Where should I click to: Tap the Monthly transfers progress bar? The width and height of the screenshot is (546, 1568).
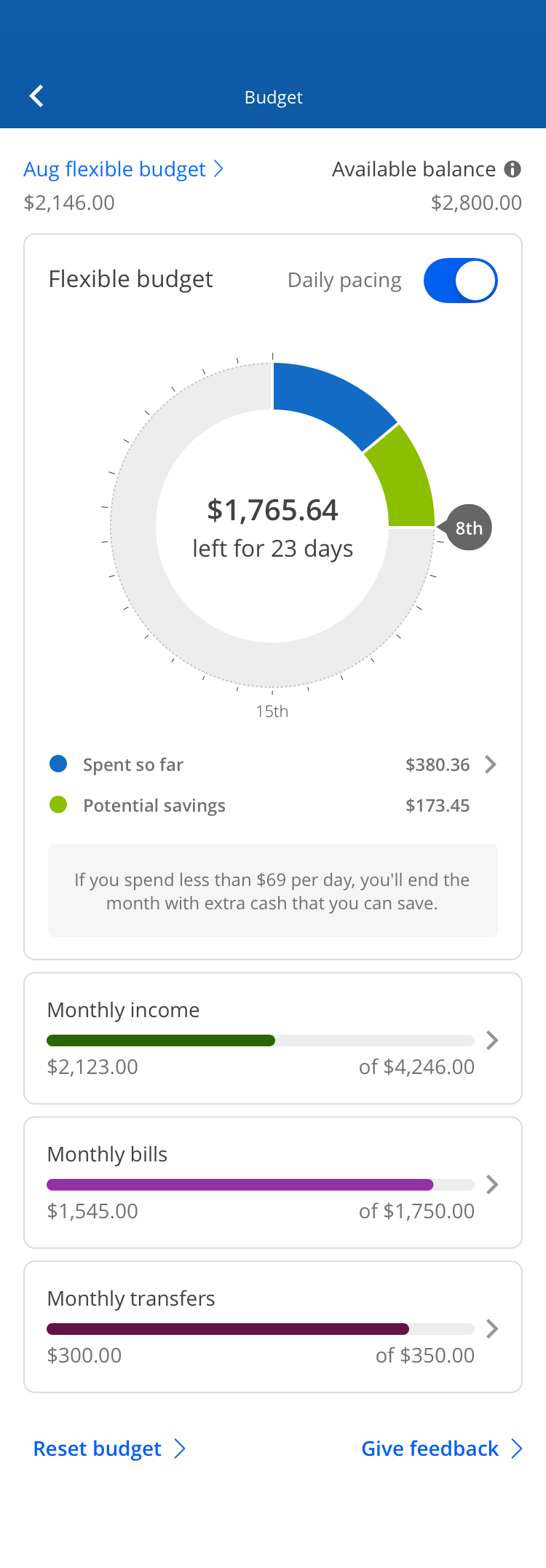pyautogui.click(x=260, y=1329)
